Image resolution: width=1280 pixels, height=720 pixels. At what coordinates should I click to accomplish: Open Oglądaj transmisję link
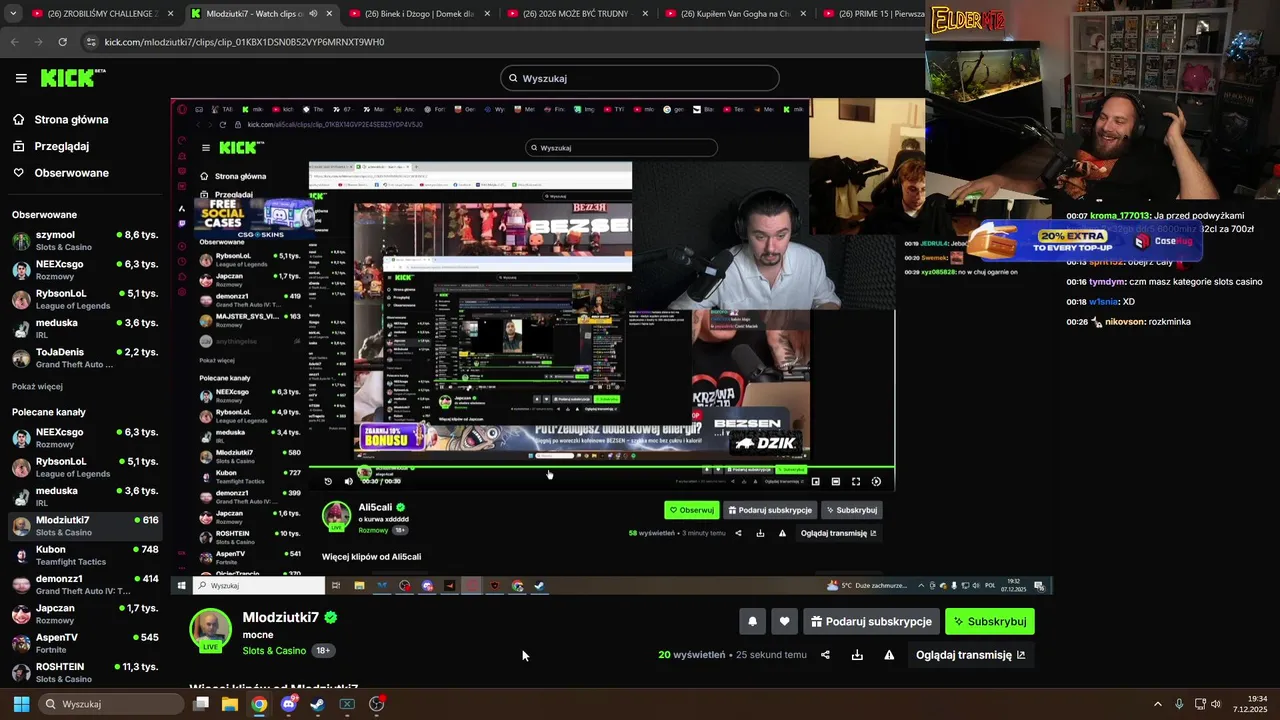pyautogui.click(x=970, y=655)
